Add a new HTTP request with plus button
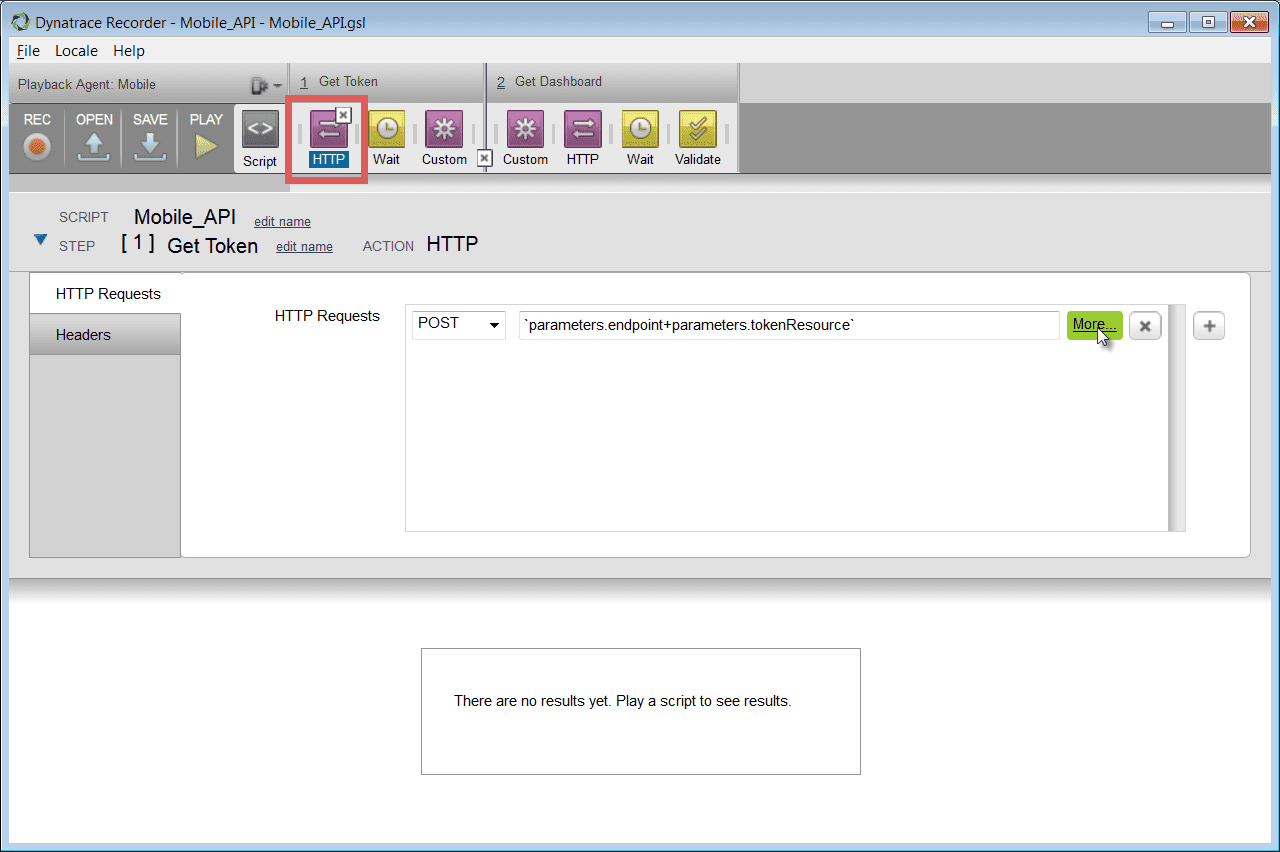This screenshot has width=1280, height=852. tap(1209, 326)
